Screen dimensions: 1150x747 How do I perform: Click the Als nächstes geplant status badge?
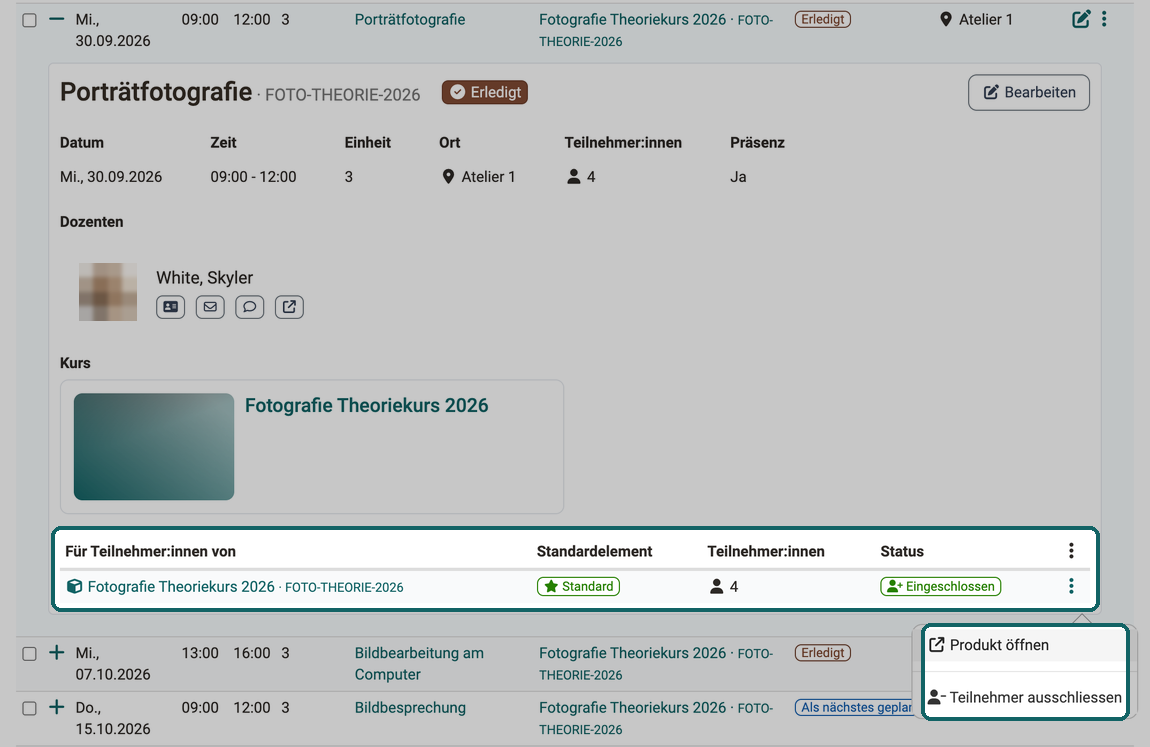[x=856, y=707]
